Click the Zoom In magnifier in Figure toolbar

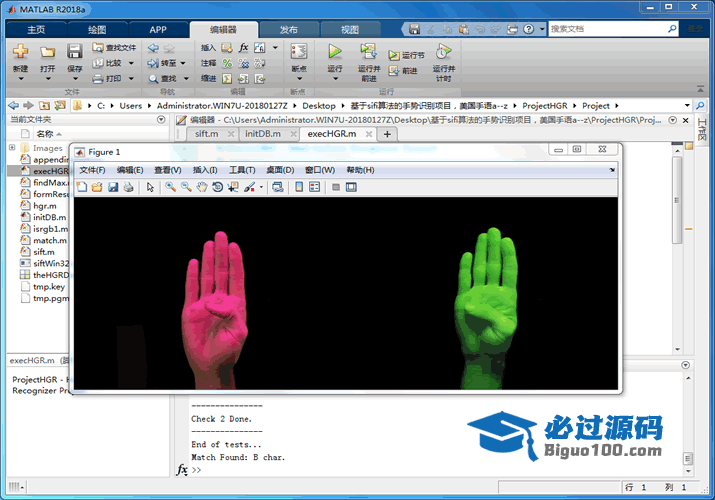pyautogui.click(x=171, y=187)
